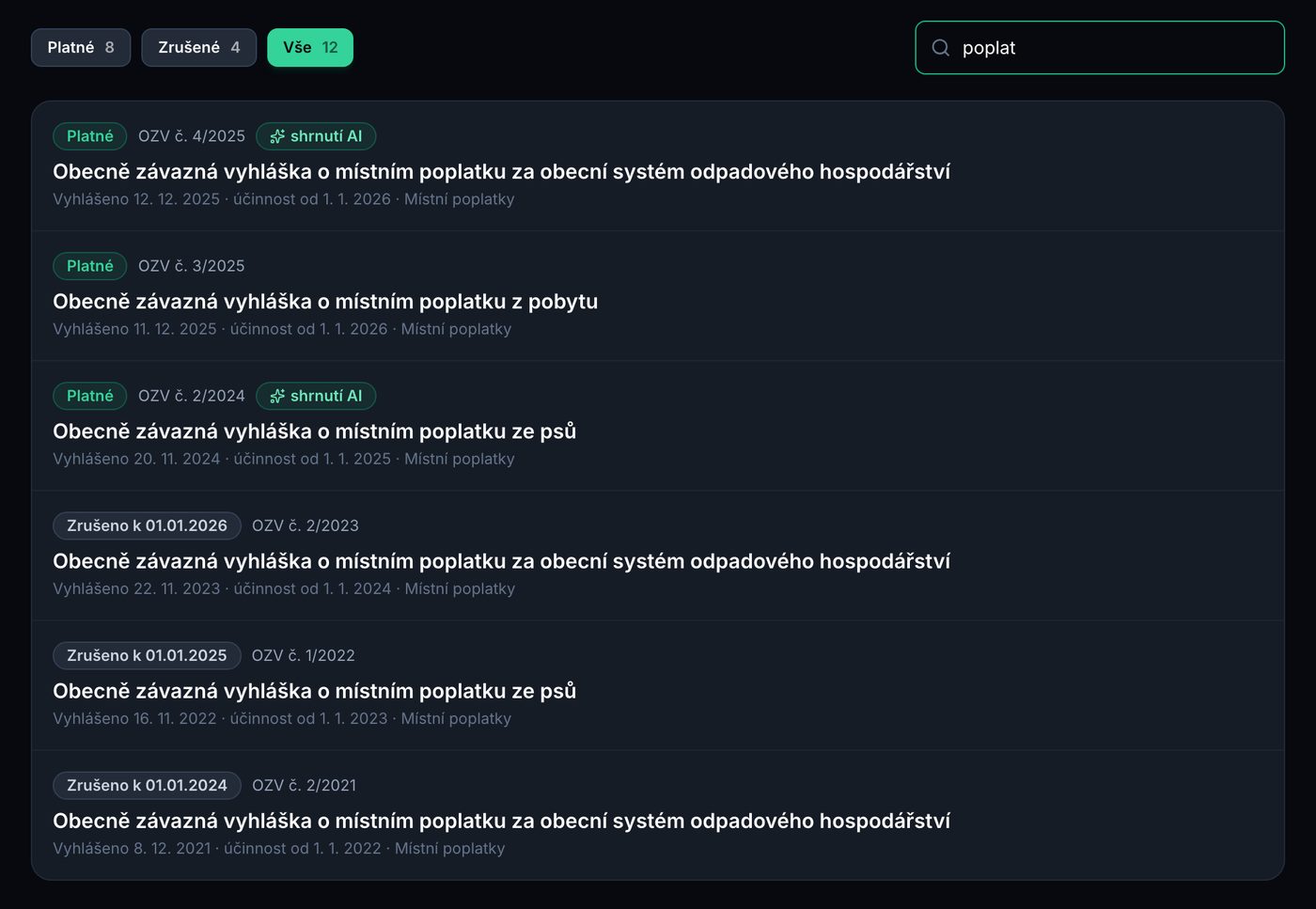Open the 2/2024 dog fee ordinance title
Screen dimensions: 1316x909
[314, 431]
